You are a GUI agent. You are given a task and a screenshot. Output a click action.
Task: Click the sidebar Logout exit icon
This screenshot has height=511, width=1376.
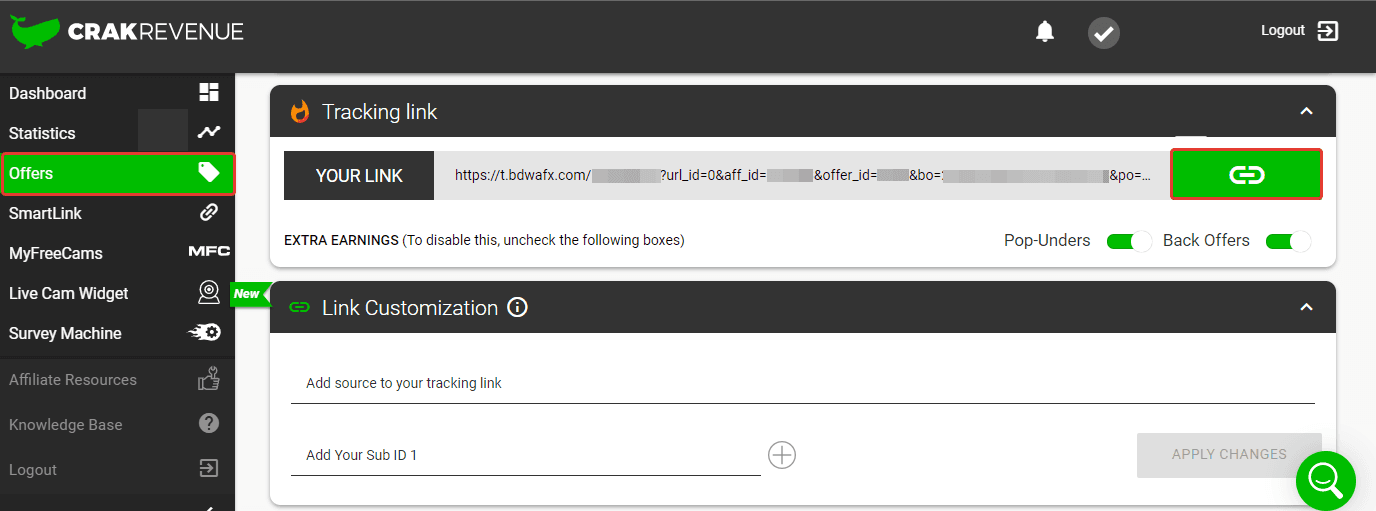[208, 468]
